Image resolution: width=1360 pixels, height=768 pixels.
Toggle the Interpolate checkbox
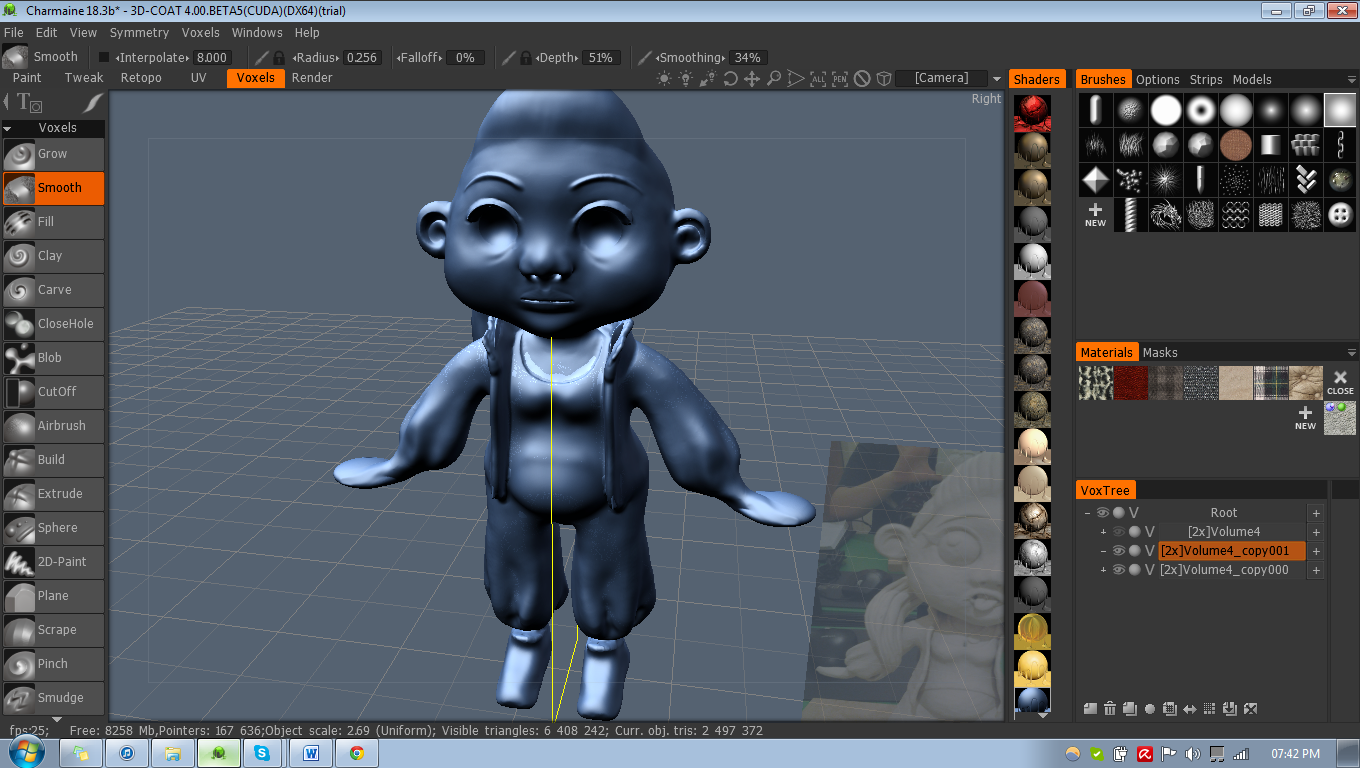(104, 58)
